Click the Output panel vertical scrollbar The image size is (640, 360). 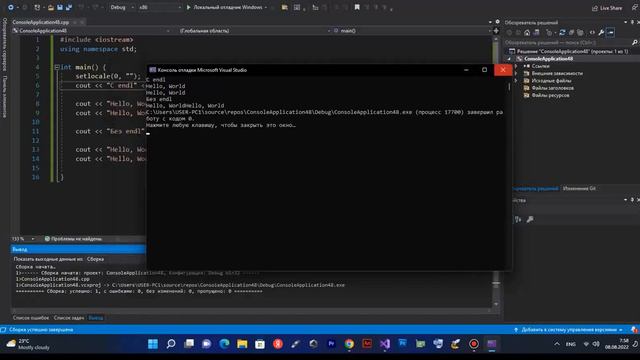tap(496, 288)
